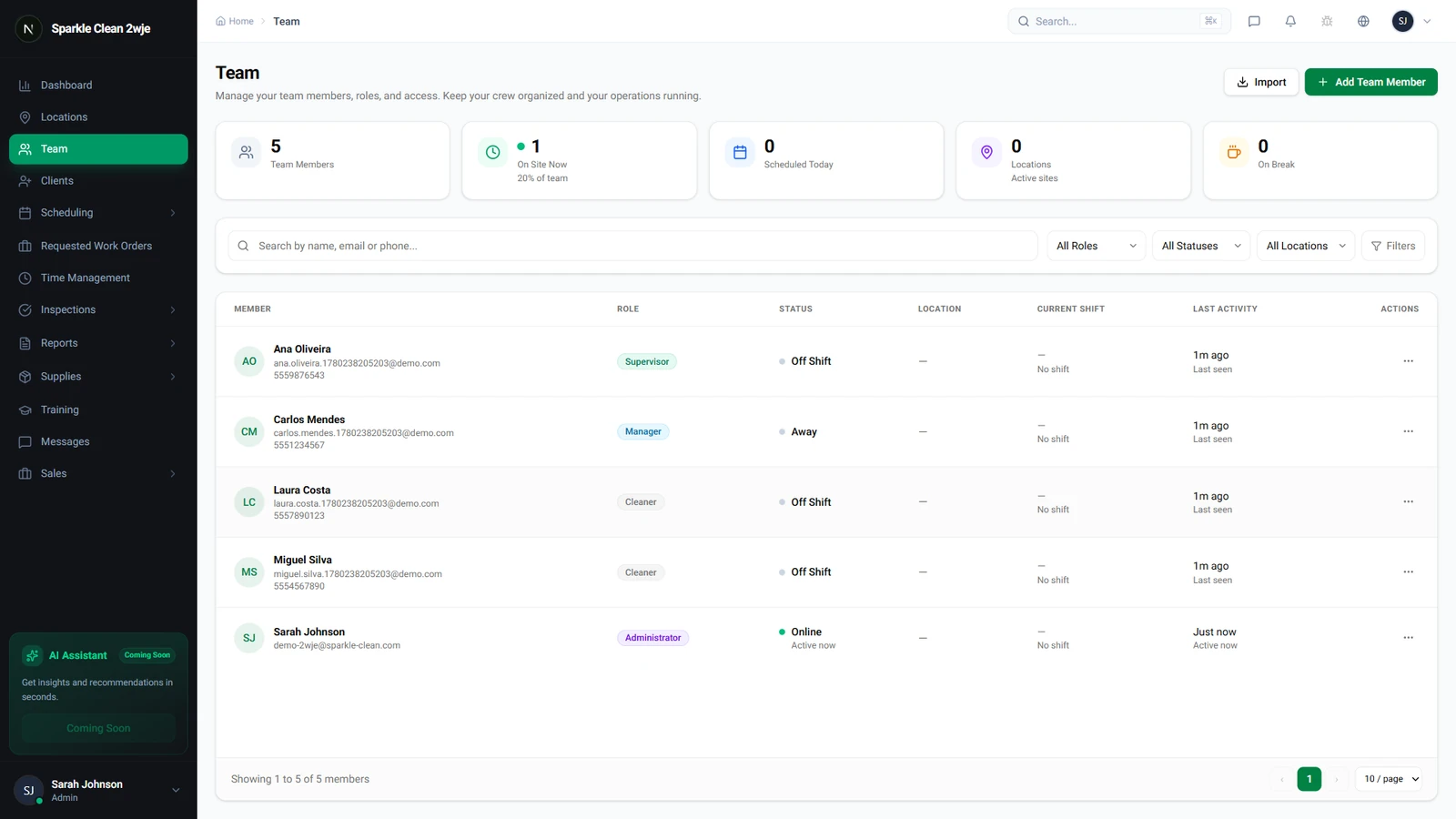
Task: Click the Import button
Action: pos(1261,82)
